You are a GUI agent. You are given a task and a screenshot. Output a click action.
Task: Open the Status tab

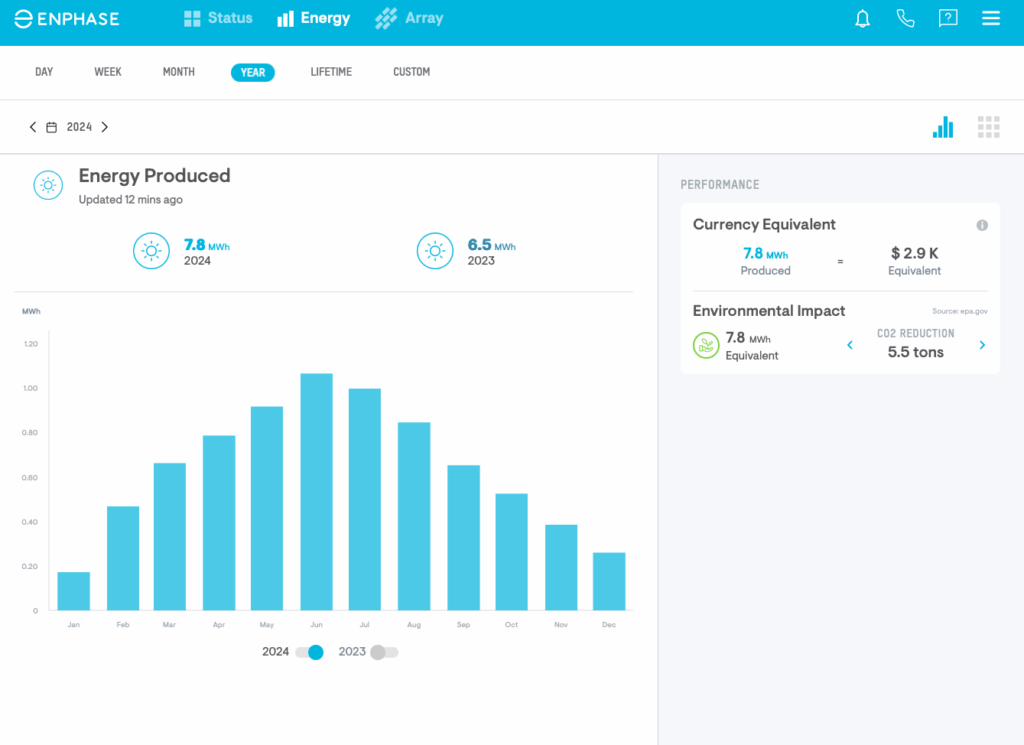coord(218,19)
